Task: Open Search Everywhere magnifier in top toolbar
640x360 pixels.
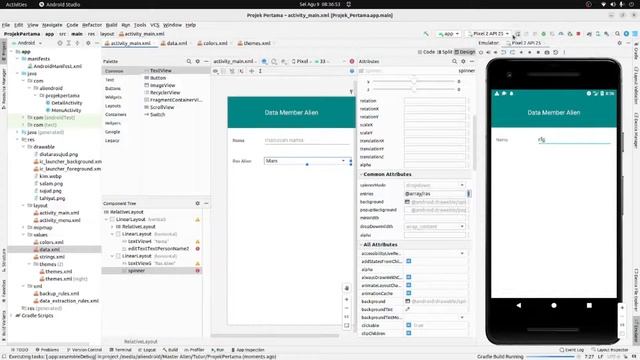Action: coord(618,34)
